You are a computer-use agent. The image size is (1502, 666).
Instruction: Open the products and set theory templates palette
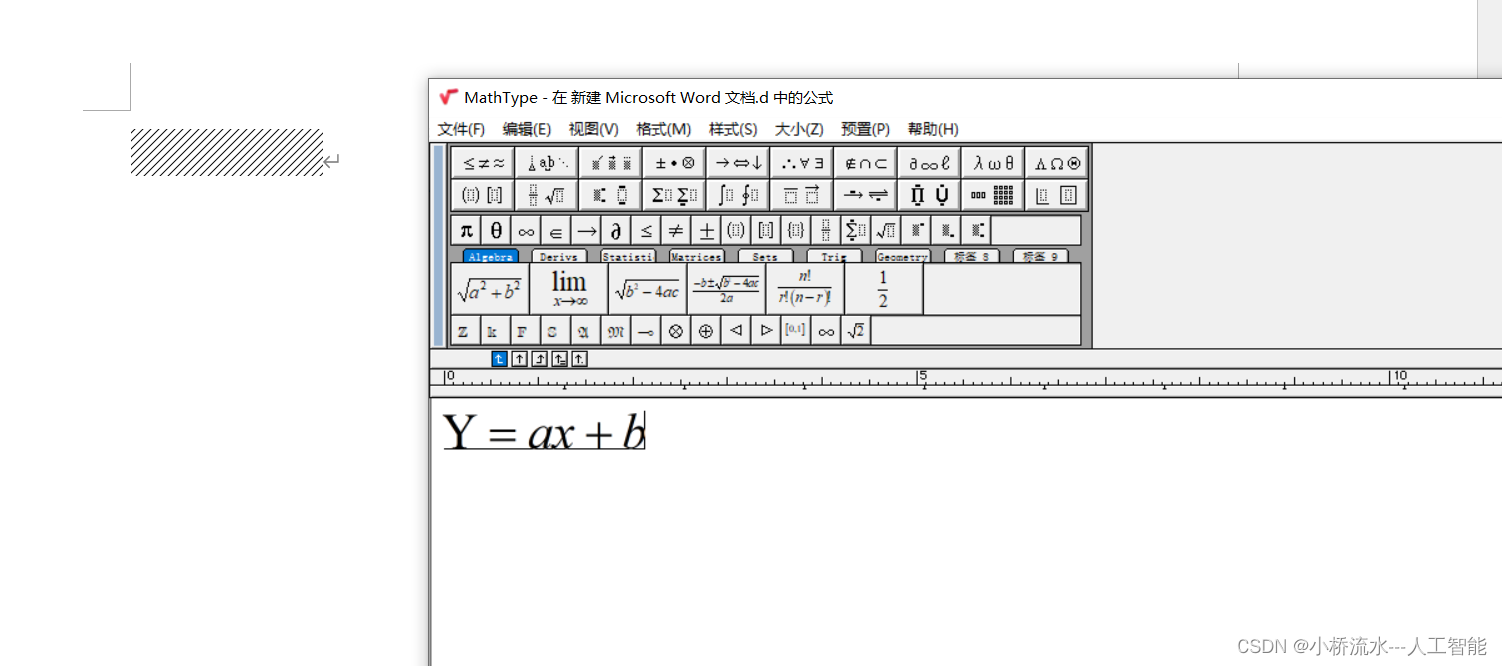930,195
